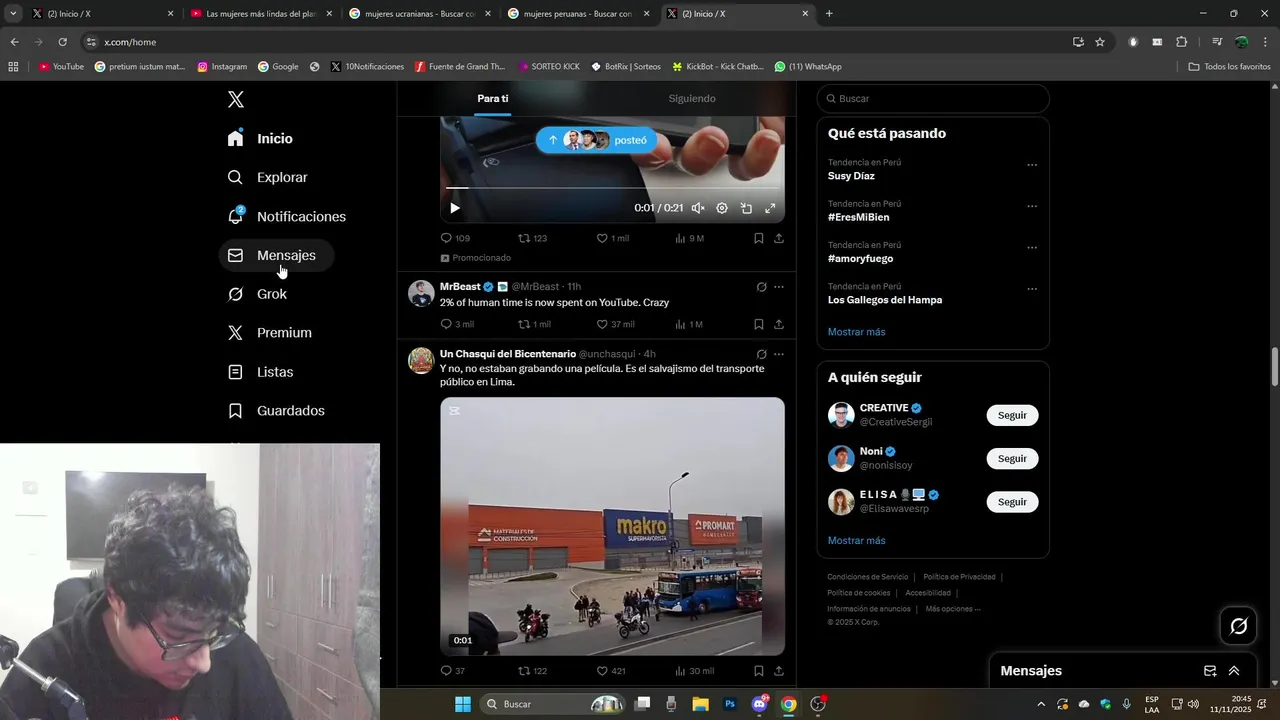Share Un Chasqui del Bicentenario post
The width and height of the screenshot is (1280, 720).
779,671
